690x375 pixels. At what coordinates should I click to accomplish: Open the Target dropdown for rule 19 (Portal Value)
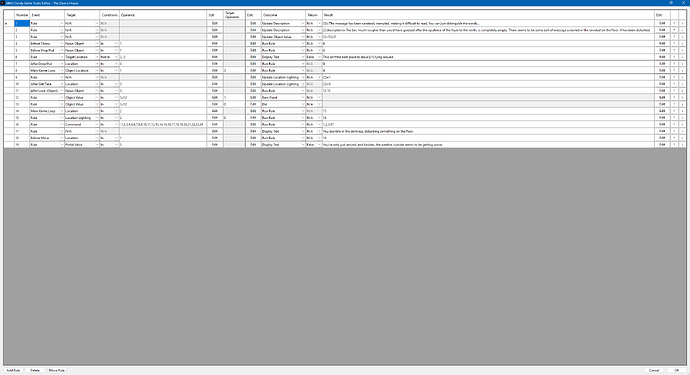point(82,144)
